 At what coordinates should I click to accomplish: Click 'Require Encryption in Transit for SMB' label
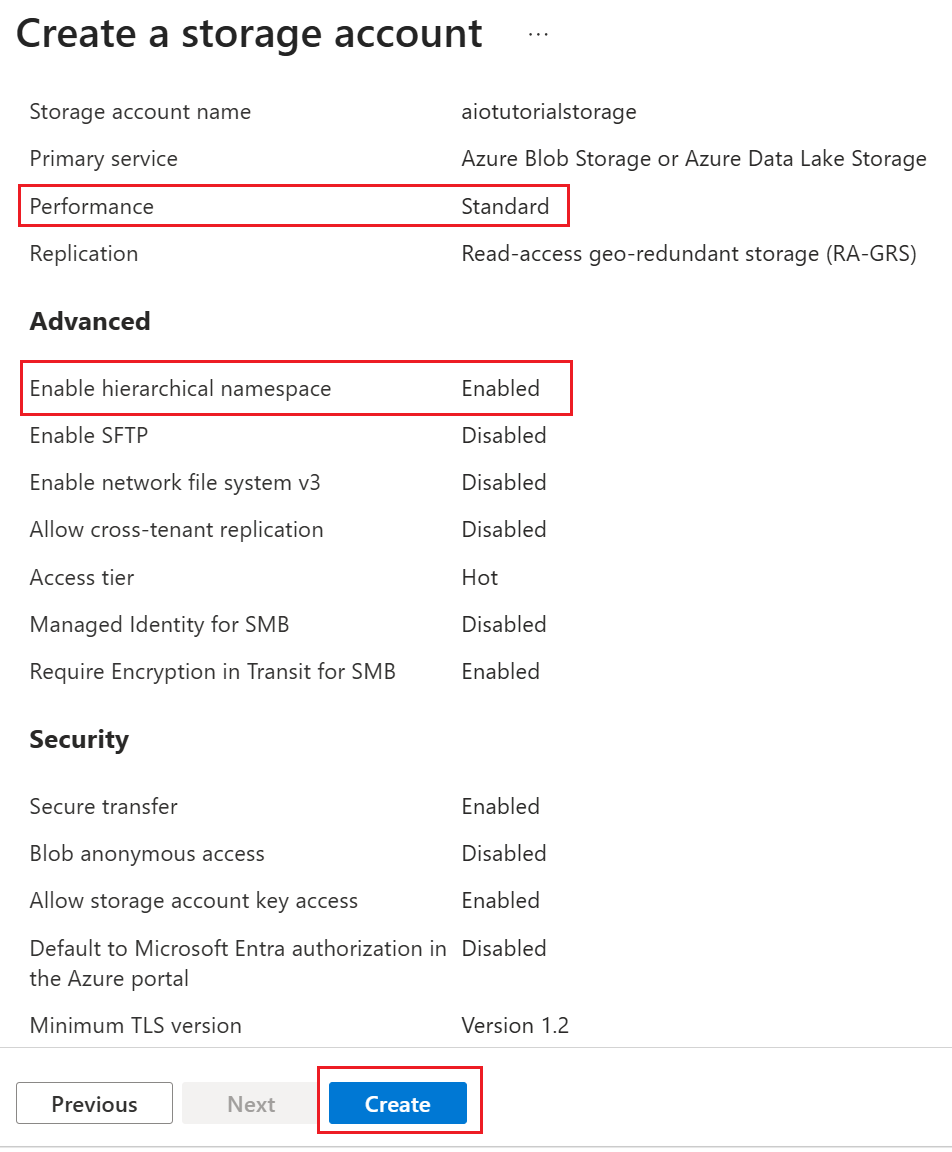pyautogui.click(x=212, y=672)
